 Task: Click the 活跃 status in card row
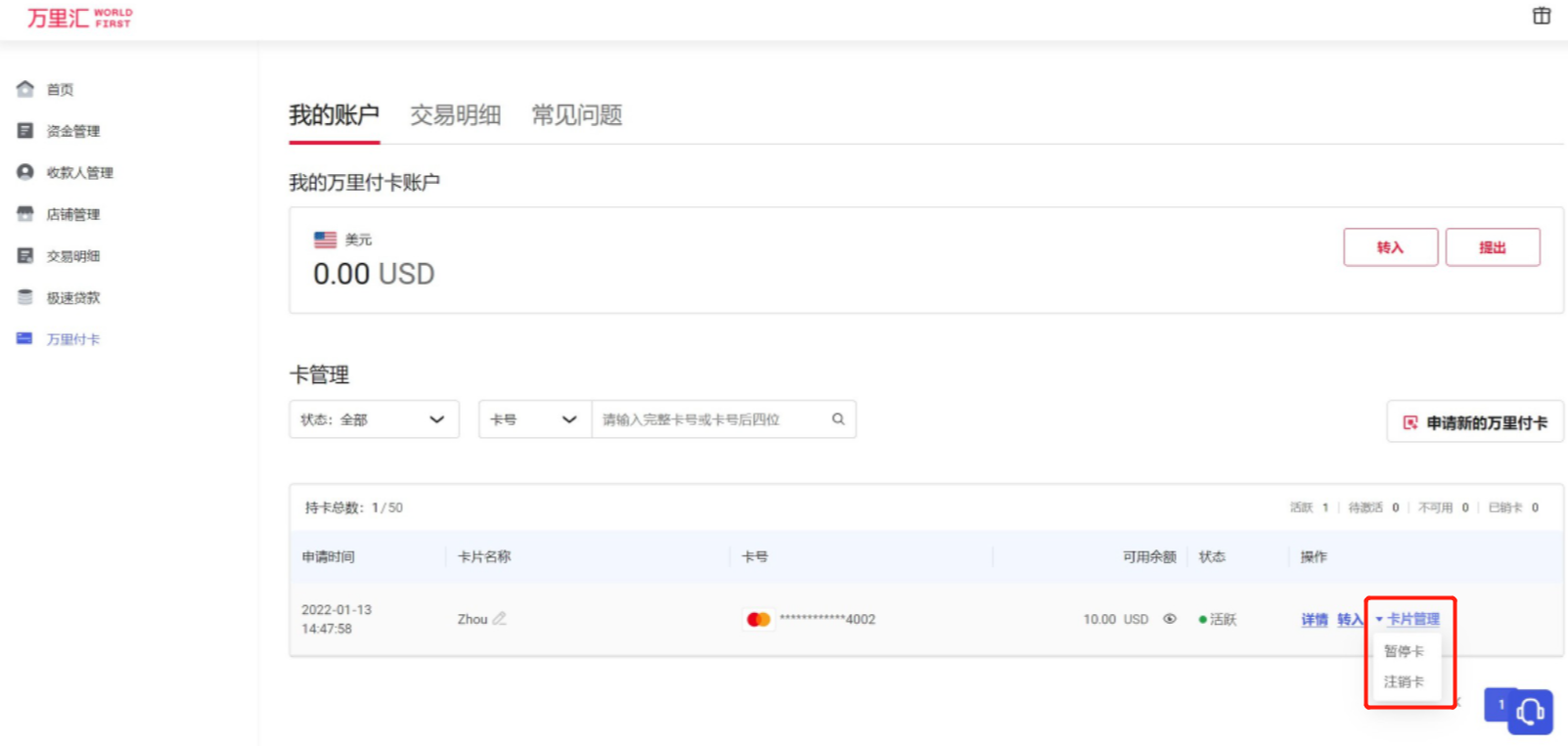point(1218,619)
